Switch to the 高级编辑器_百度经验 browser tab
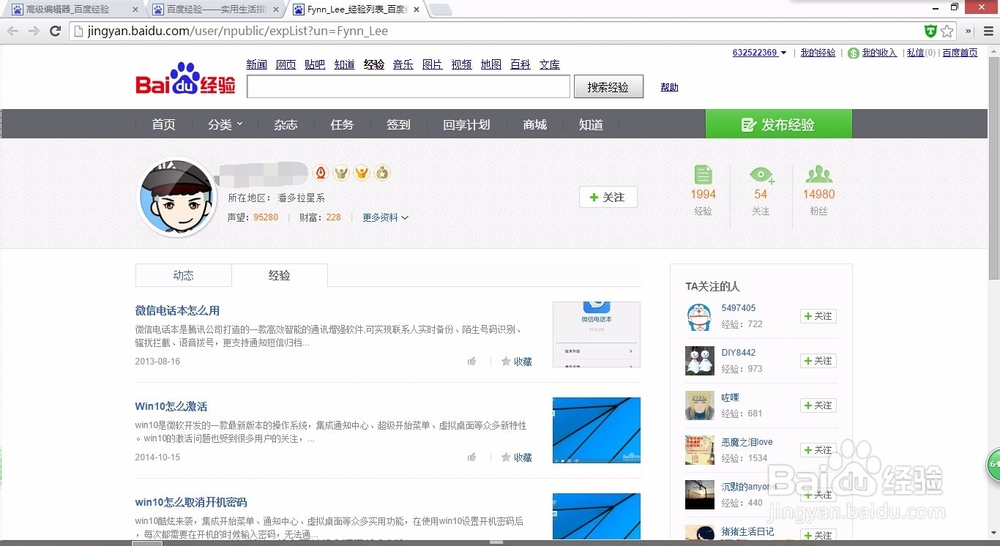Screen dimensions: 1000x546 75,9
